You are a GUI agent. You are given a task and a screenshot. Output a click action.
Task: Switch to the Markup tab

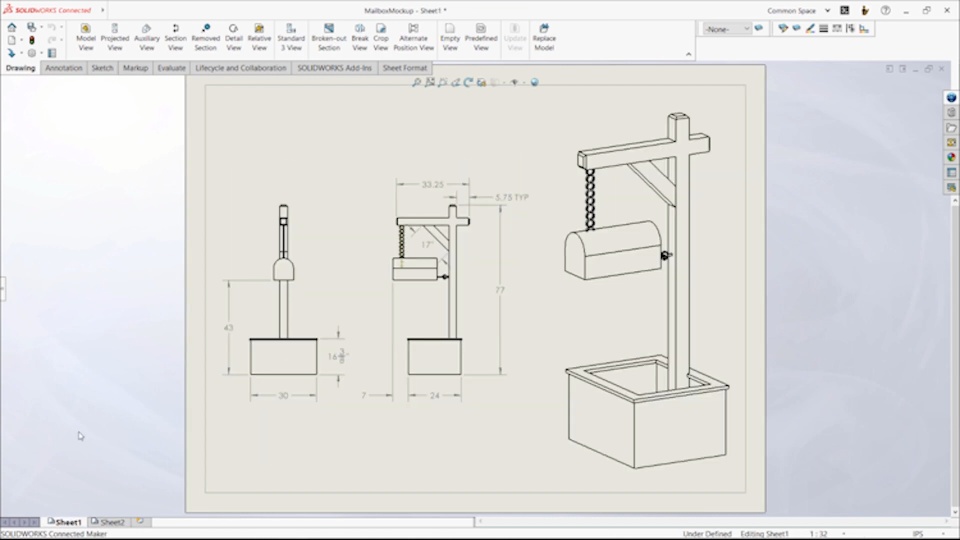pyautogui.click(x=135, y=68)
